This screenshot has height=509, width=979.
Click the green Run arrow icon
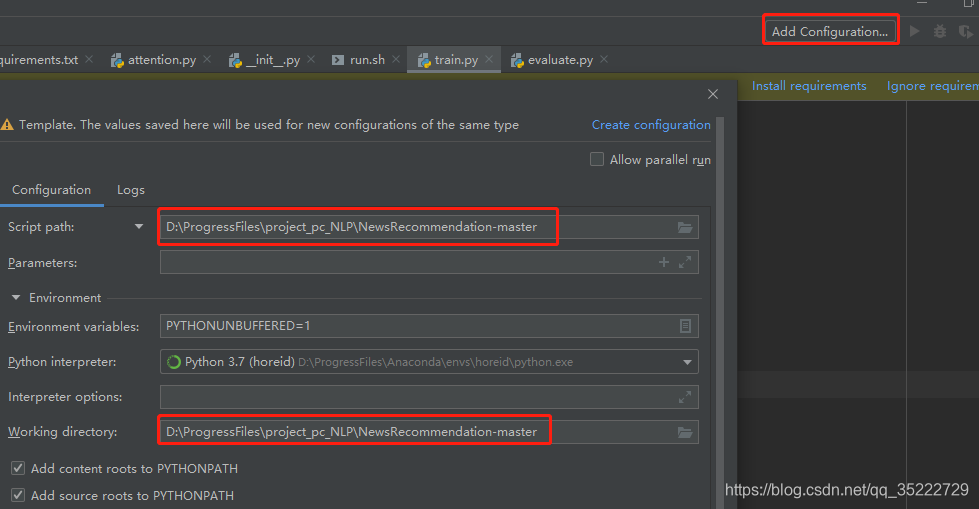coord(915,31)
